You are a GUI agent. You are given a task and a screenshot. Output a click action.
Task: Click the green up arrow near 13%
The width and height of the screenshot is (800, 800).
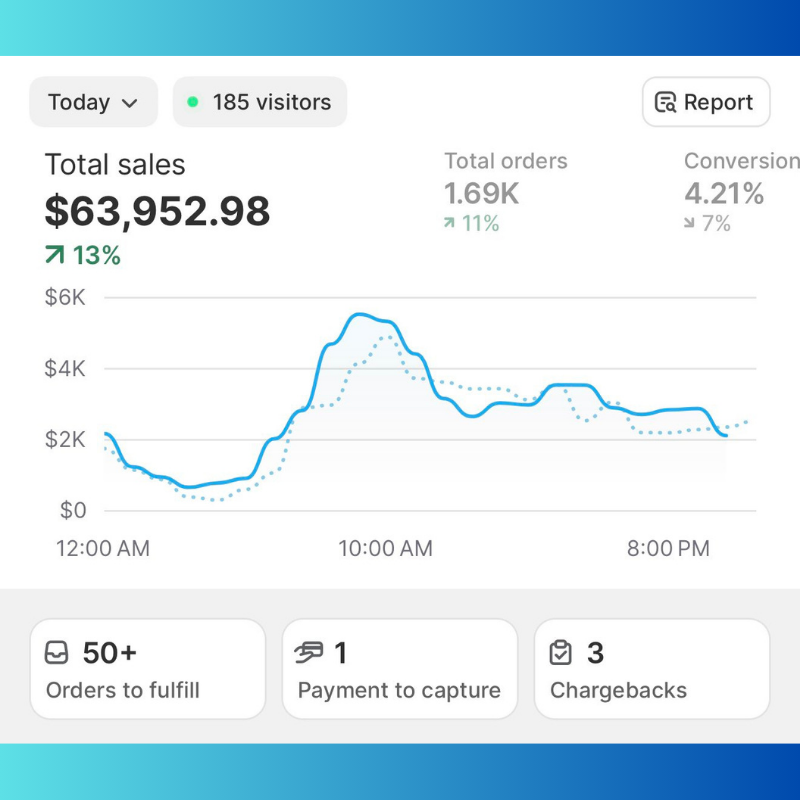tap(54, 256)
